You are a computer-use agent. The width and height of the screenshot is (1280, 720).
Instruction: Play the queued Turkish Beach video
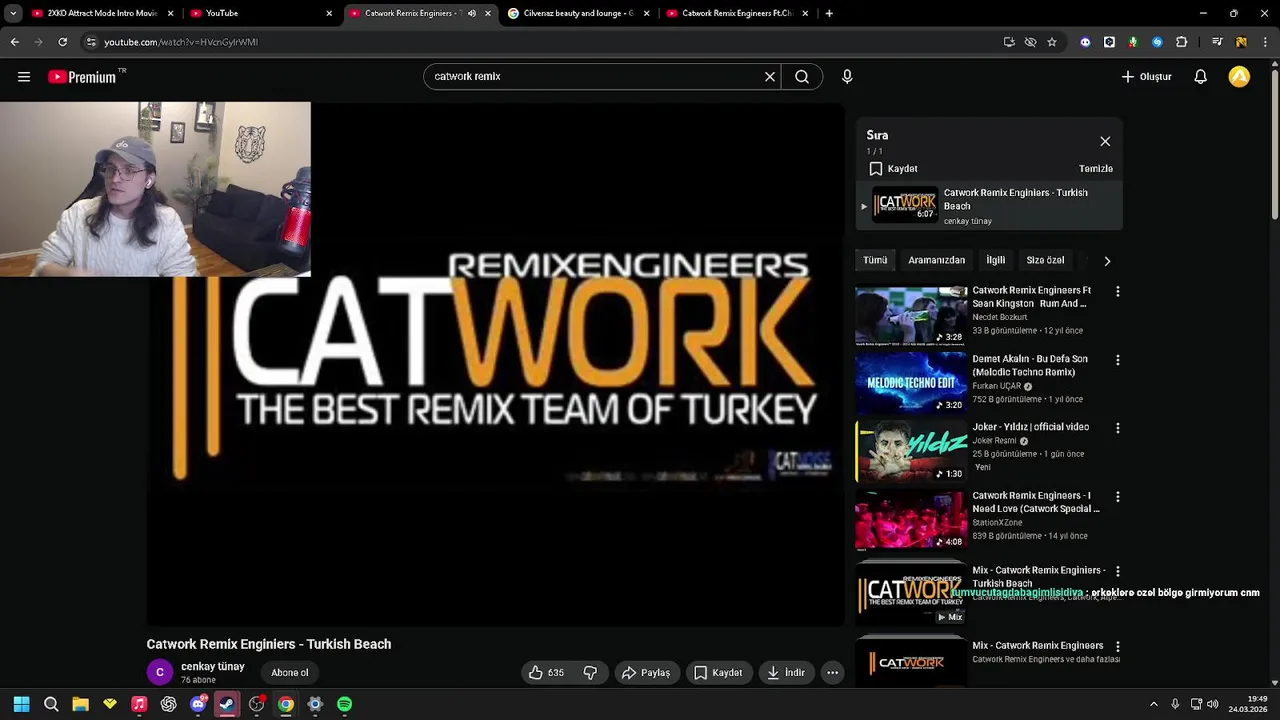[989, 206]
